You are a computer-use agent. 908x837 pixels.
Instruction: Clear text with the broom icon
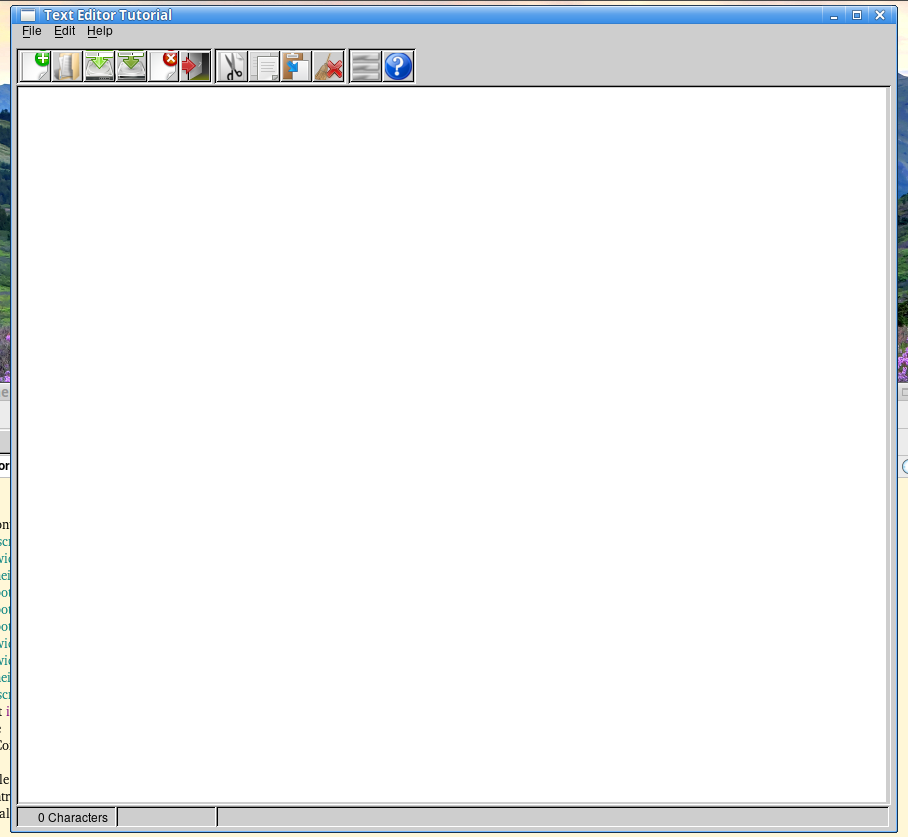(329, 67)
